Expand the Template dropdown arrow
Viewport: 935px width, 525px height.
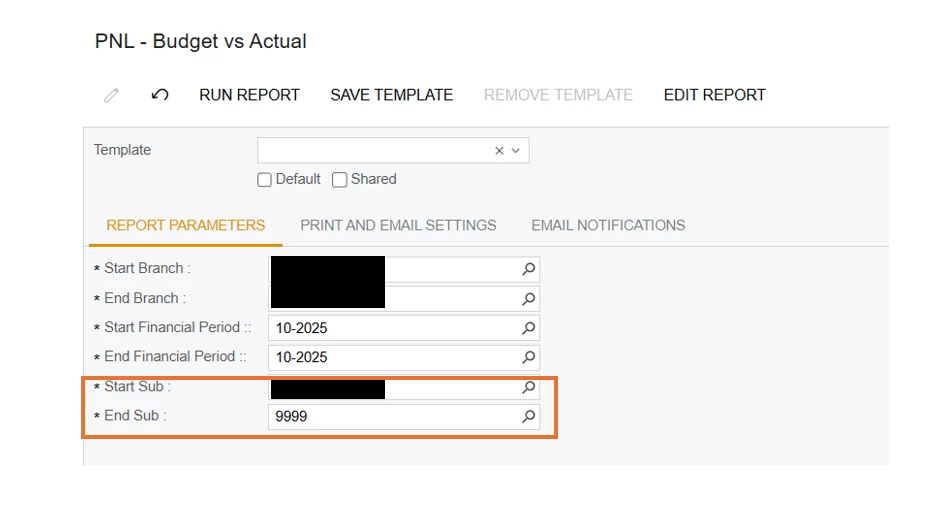(516, 151)
